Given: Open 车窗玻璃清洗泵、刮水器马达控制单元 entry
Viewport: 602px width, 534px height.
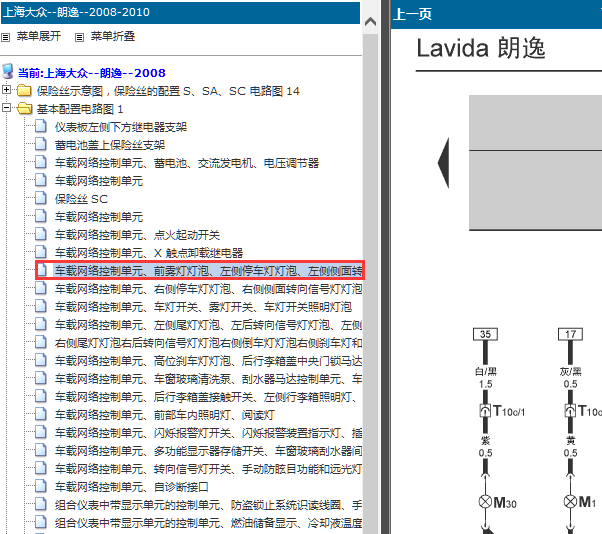Looking at the screenshot, I should pyautogui.click(x=208, y=379).
